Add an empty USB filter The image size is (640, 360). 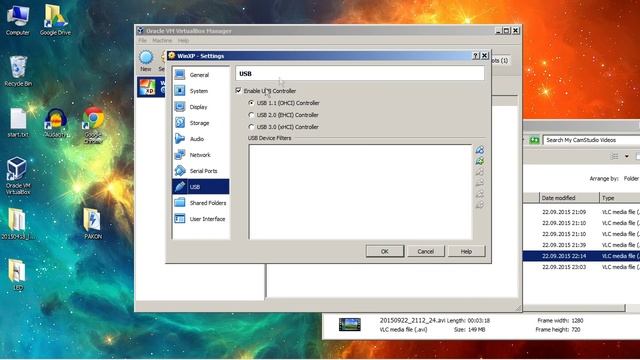[x=480, y=150]
